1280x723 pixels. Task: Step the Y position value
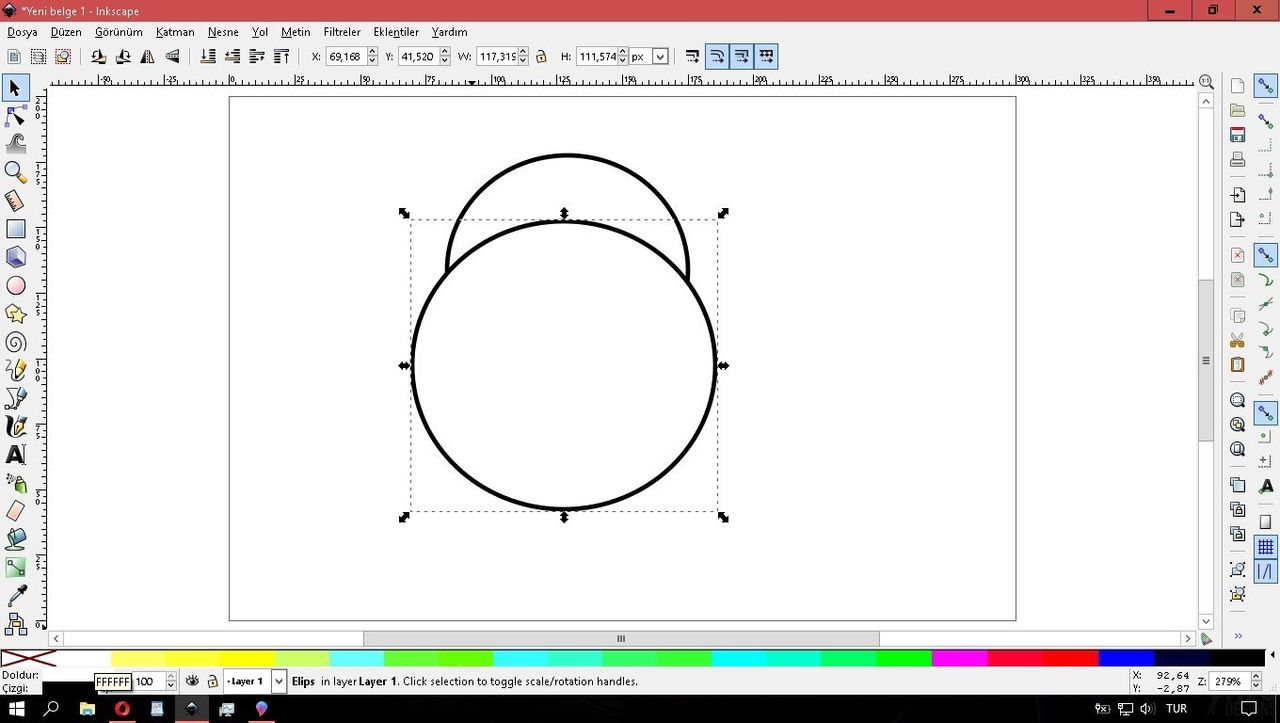pos(444,57)
